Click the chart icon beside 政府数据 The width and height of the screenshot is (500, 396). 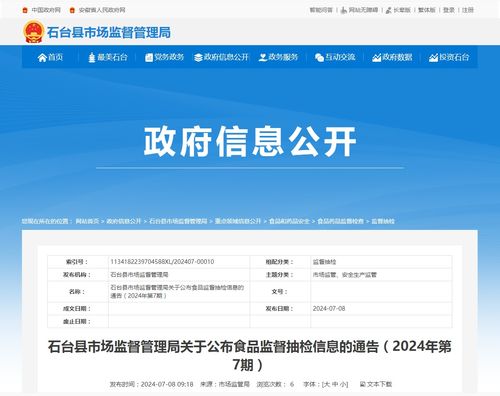[x=376, y=58]
